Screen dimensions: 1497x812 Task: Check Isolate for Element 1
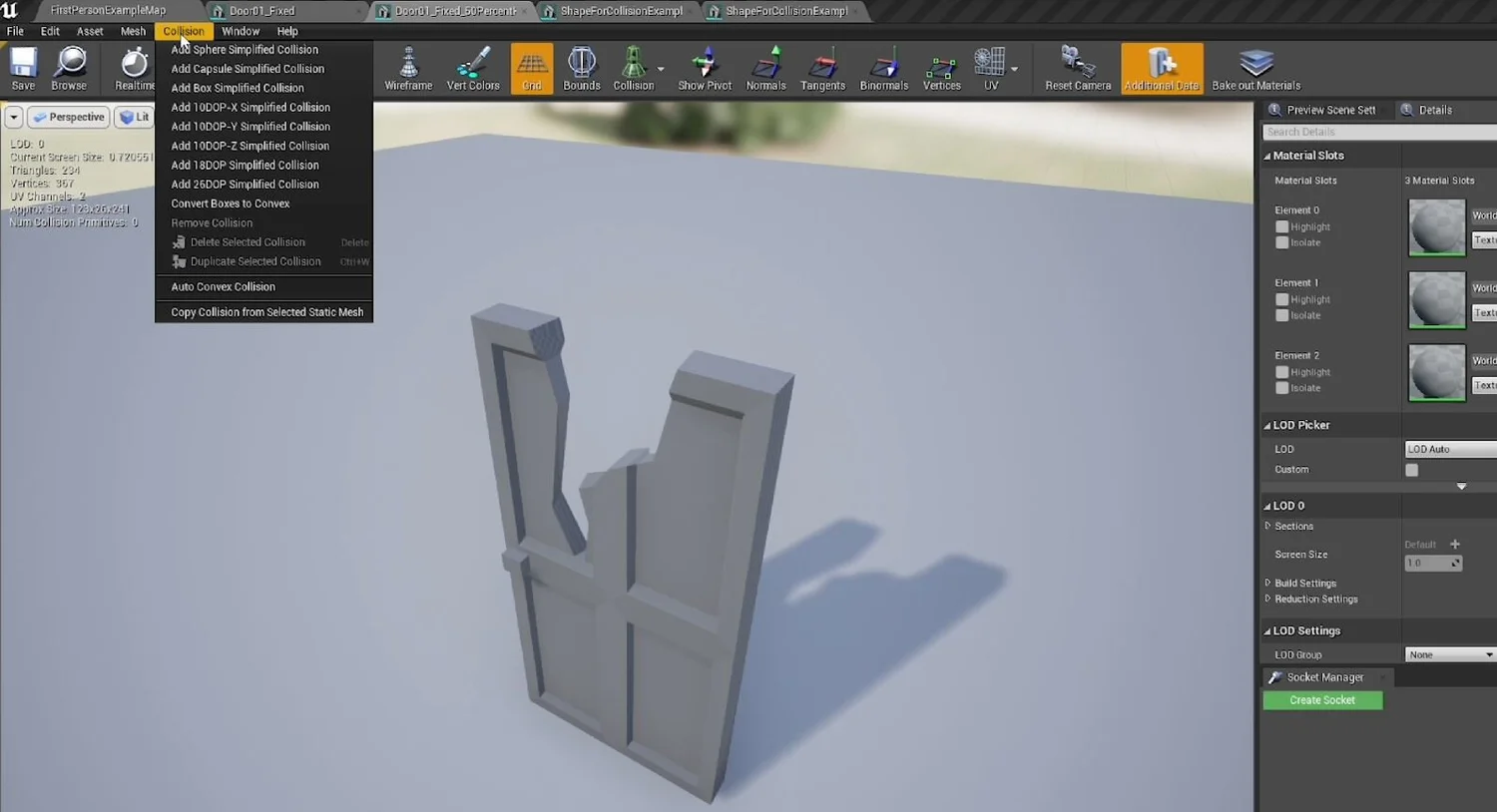point(1284,315)
